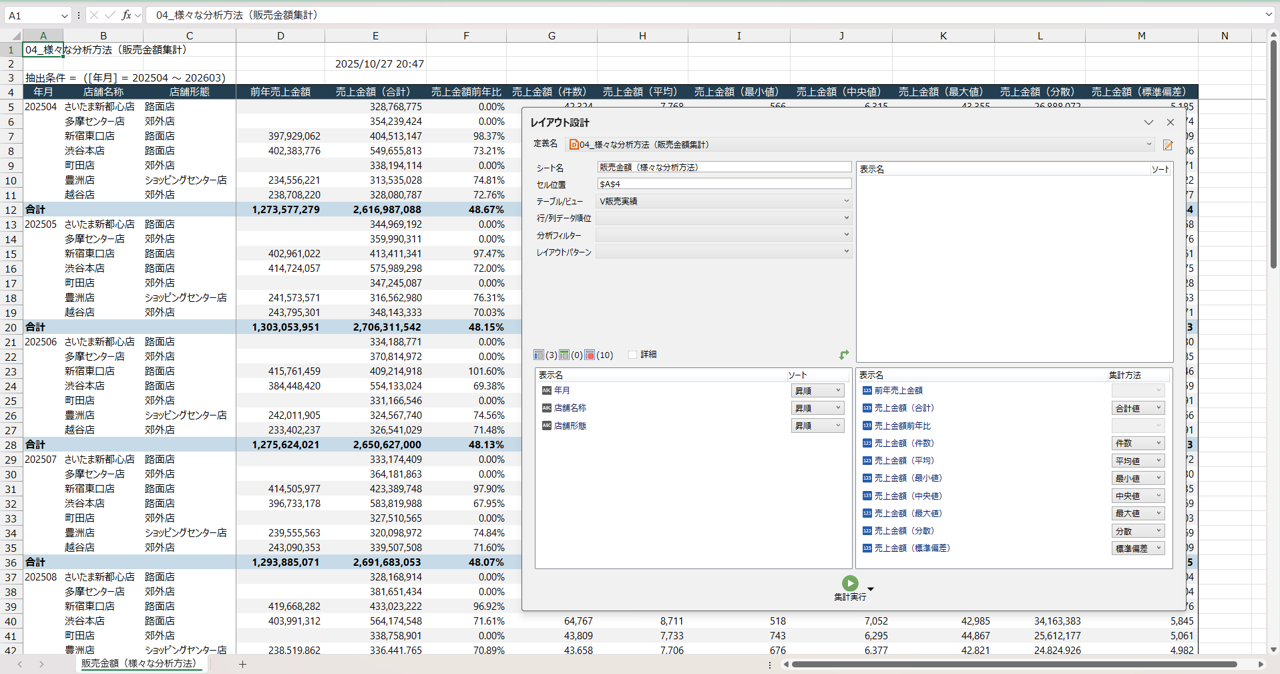This screenshot has width=1280, height=674.
Task: Open sort order dropdown for 年月
Action: (816, 391)
